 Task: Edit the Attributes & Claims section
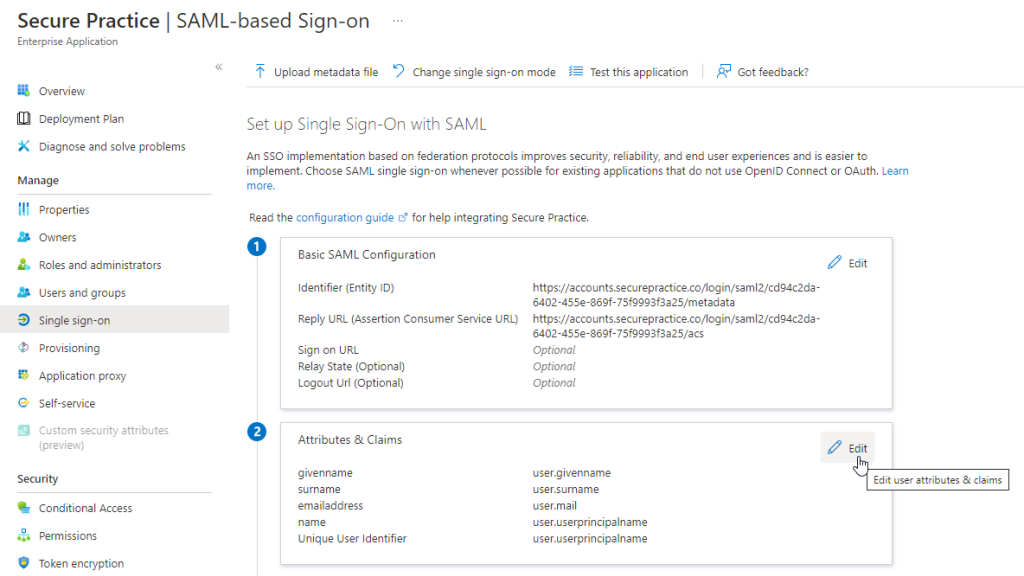pos(848,448)
